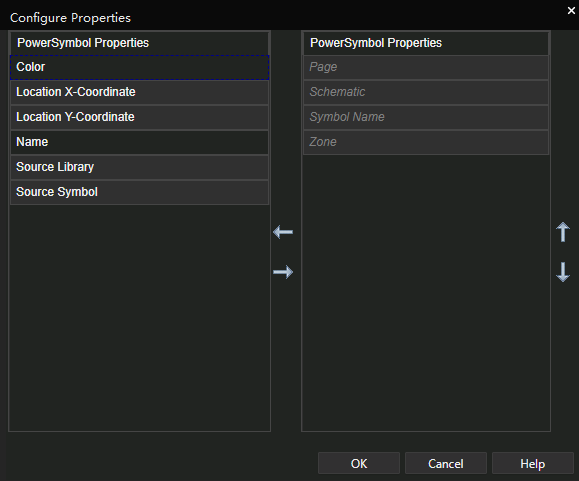Open Help for this dialog

532,463
